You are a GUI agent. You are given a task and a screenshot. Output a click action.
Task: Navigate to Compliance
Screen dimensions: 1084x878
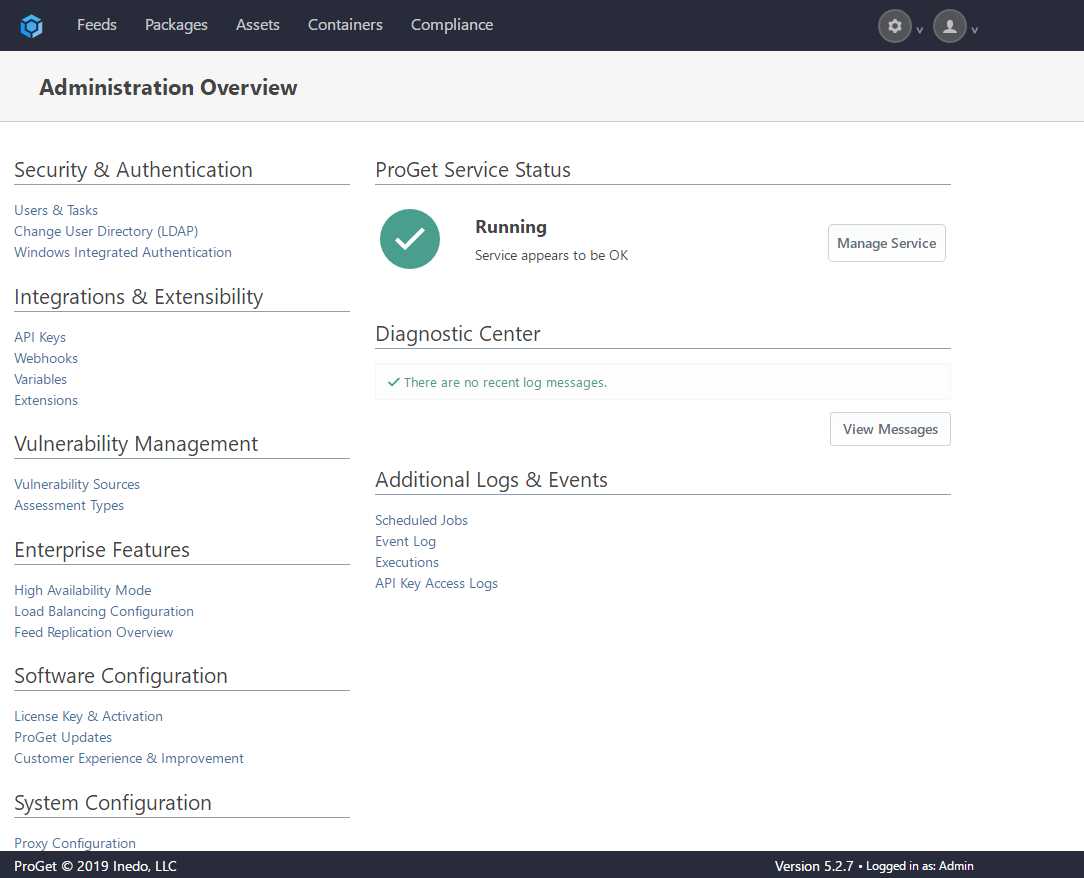click(452, 25)
